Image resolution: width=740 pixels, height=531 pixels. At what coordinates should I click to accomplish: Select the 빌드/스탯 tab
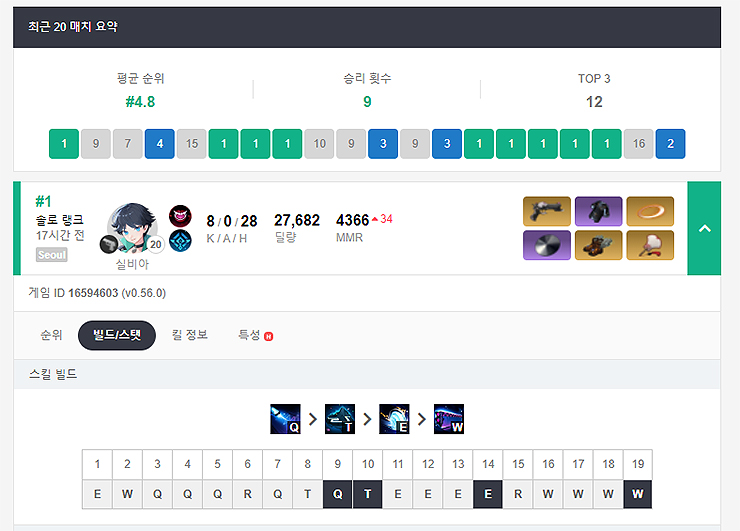point(117,335)
